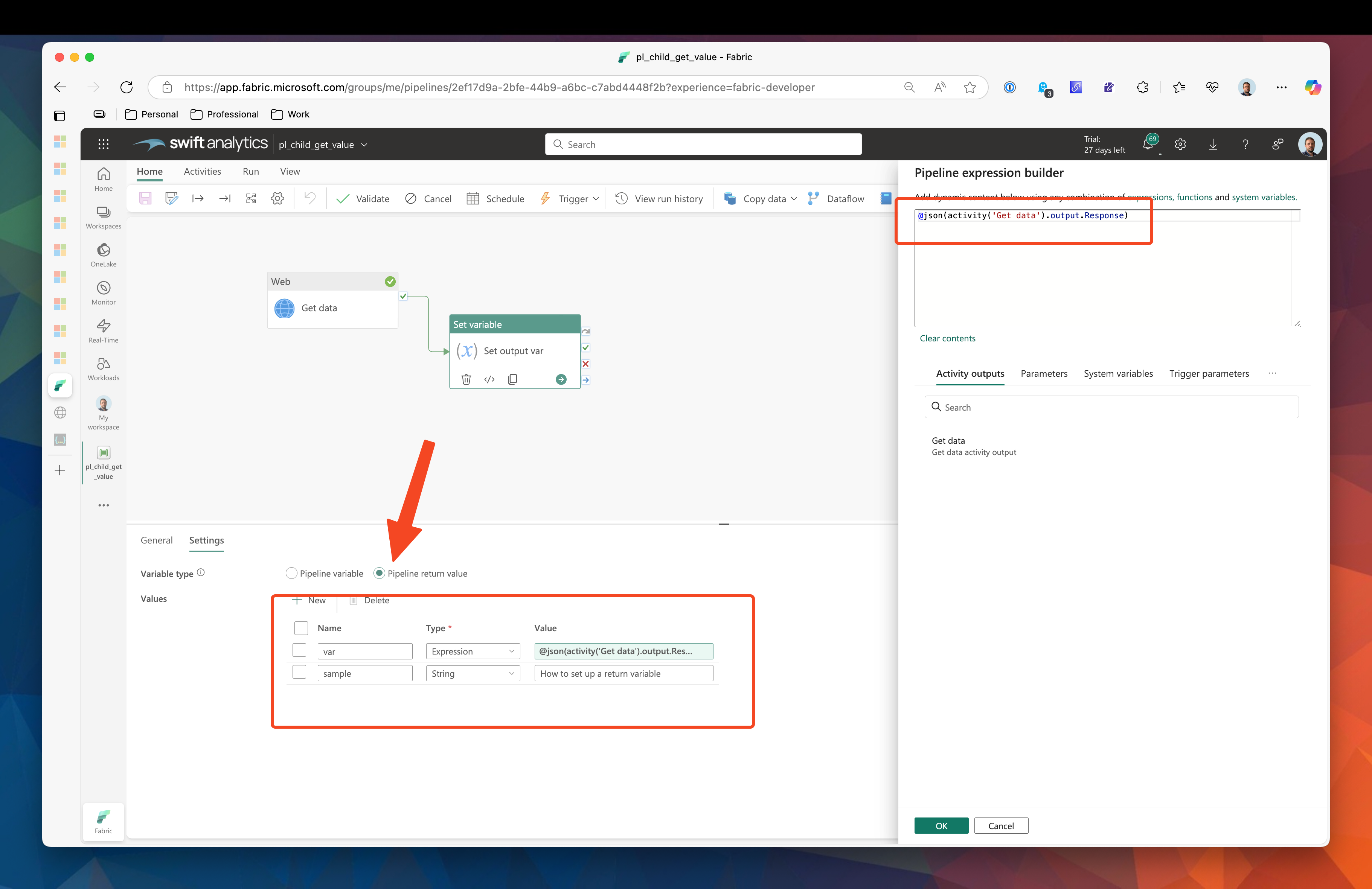Open the System variables tab
The width and height of the screenshot is (1372, 889).
pos(1118,373)
